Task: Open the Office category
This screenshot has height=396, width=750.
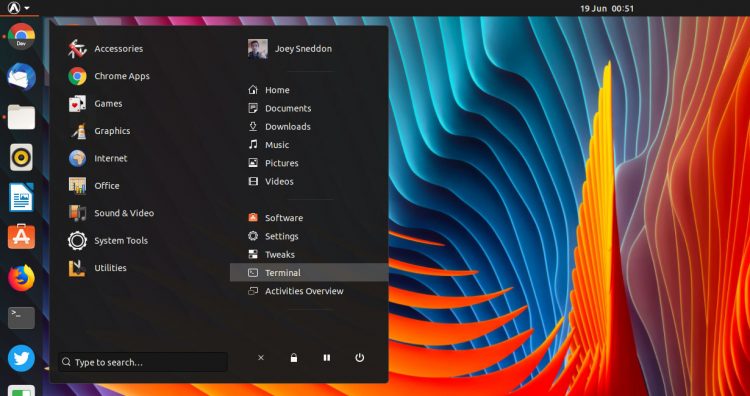Action: (x=93, y=186)
